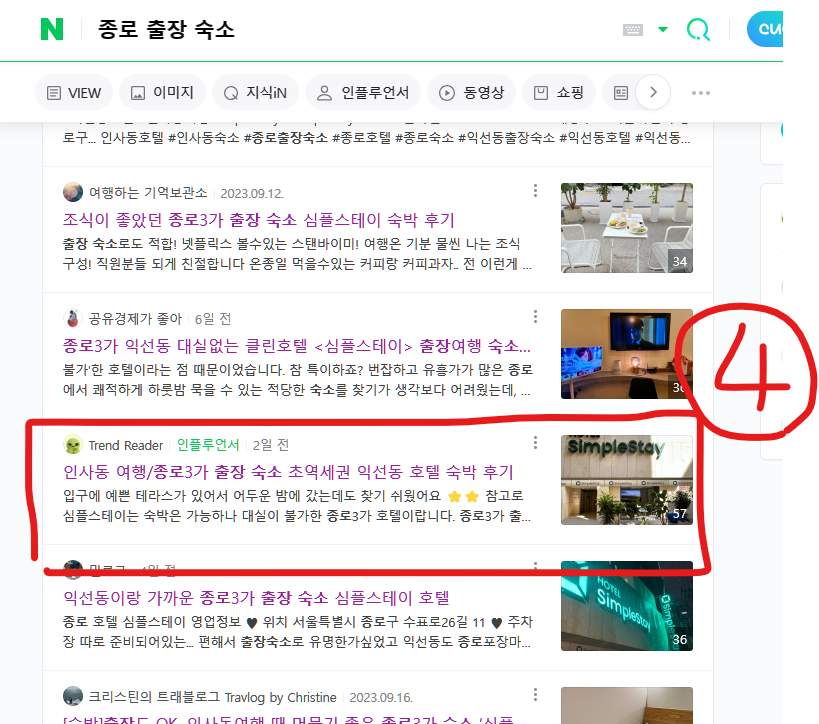
Task: Open terrace breakfast thumbnail with 34 photos
Action: pos(627,228)
